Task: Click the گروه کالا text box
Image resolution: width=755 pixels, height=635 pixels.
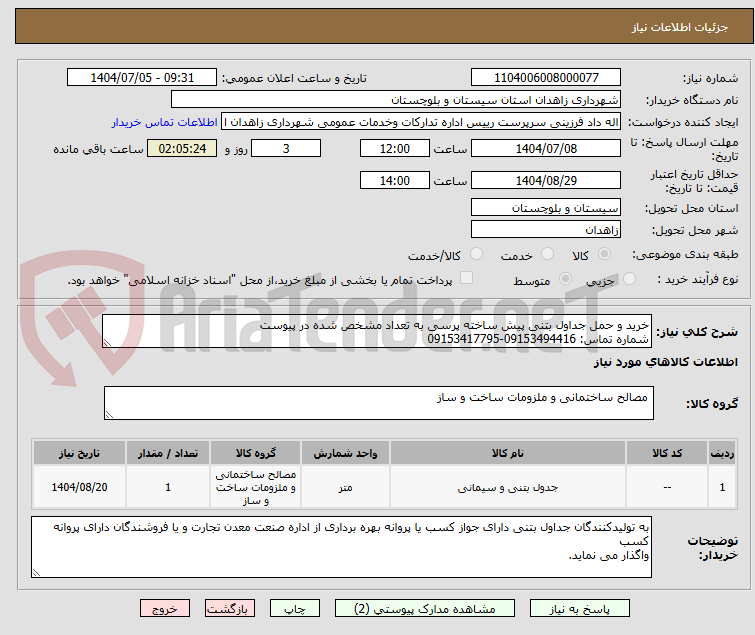Action: pyautogui.click(x=379, y=403)
